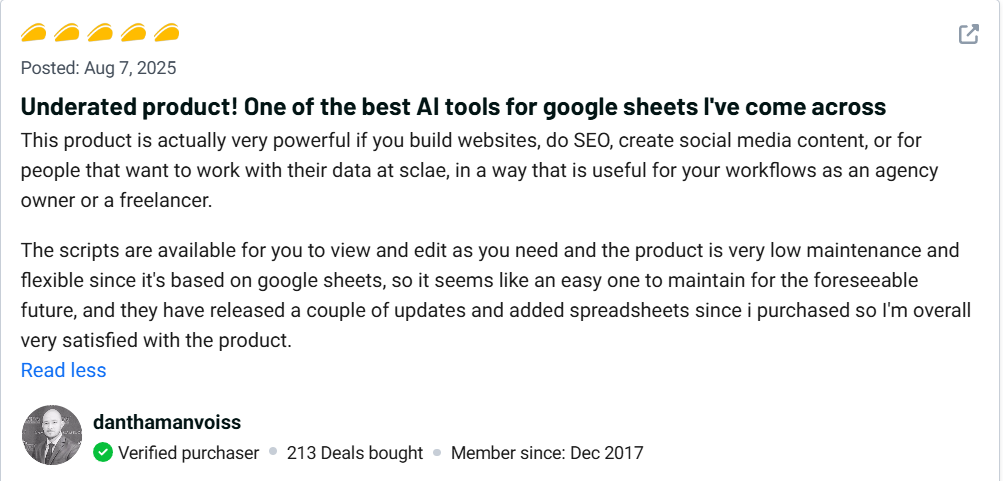Viewport: 1003px width, 481px height.
Task: Open the danthamanvoiss username
Action: pos(166,422)
